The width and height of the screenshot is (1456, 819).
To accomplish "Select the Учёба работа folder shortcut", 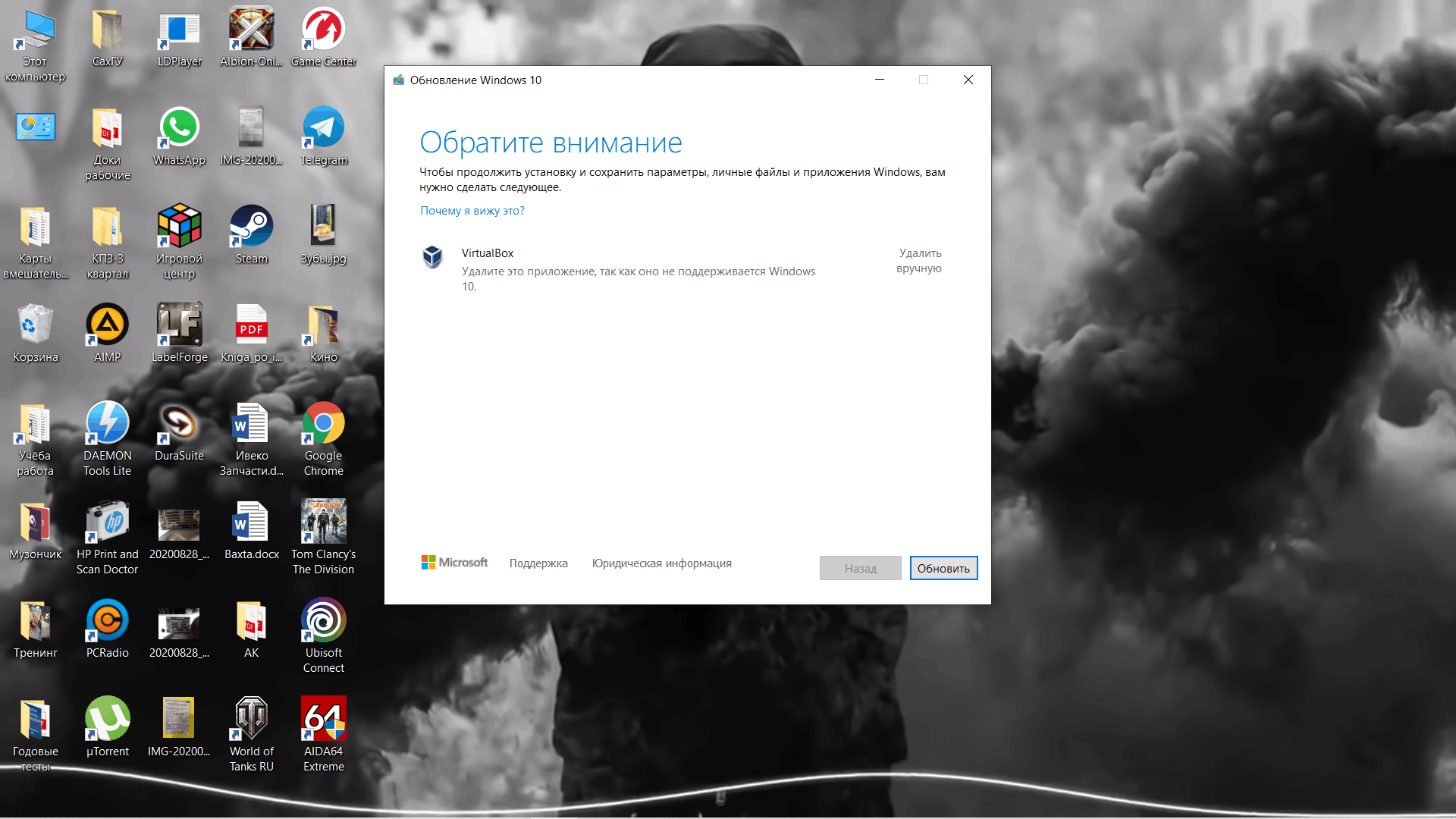I will tap(35, 441).
